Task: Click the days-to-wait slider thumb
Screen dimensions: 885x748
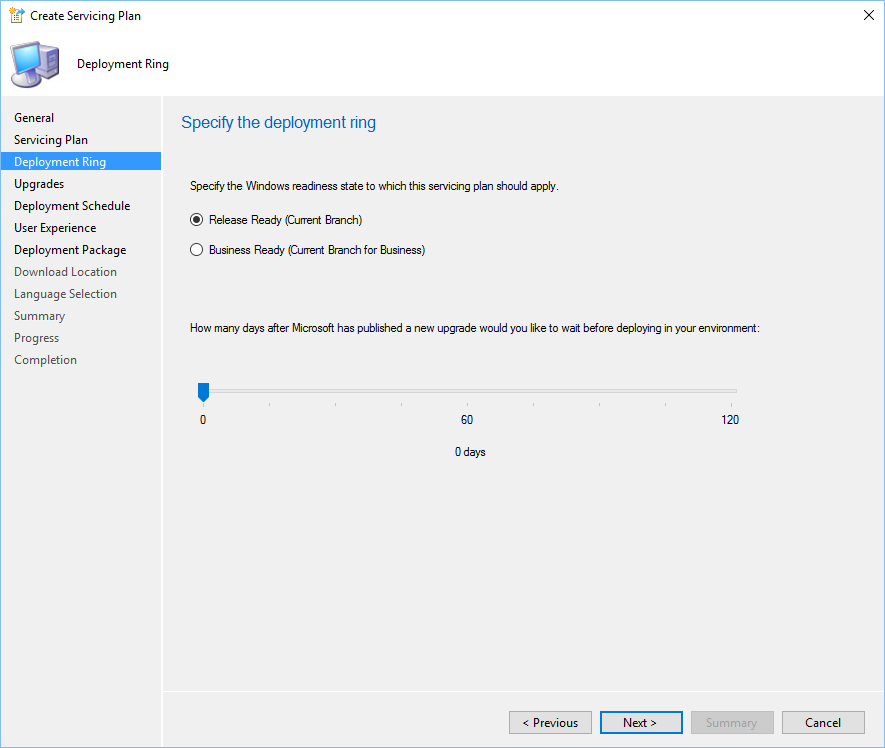Action: [203, 392]
